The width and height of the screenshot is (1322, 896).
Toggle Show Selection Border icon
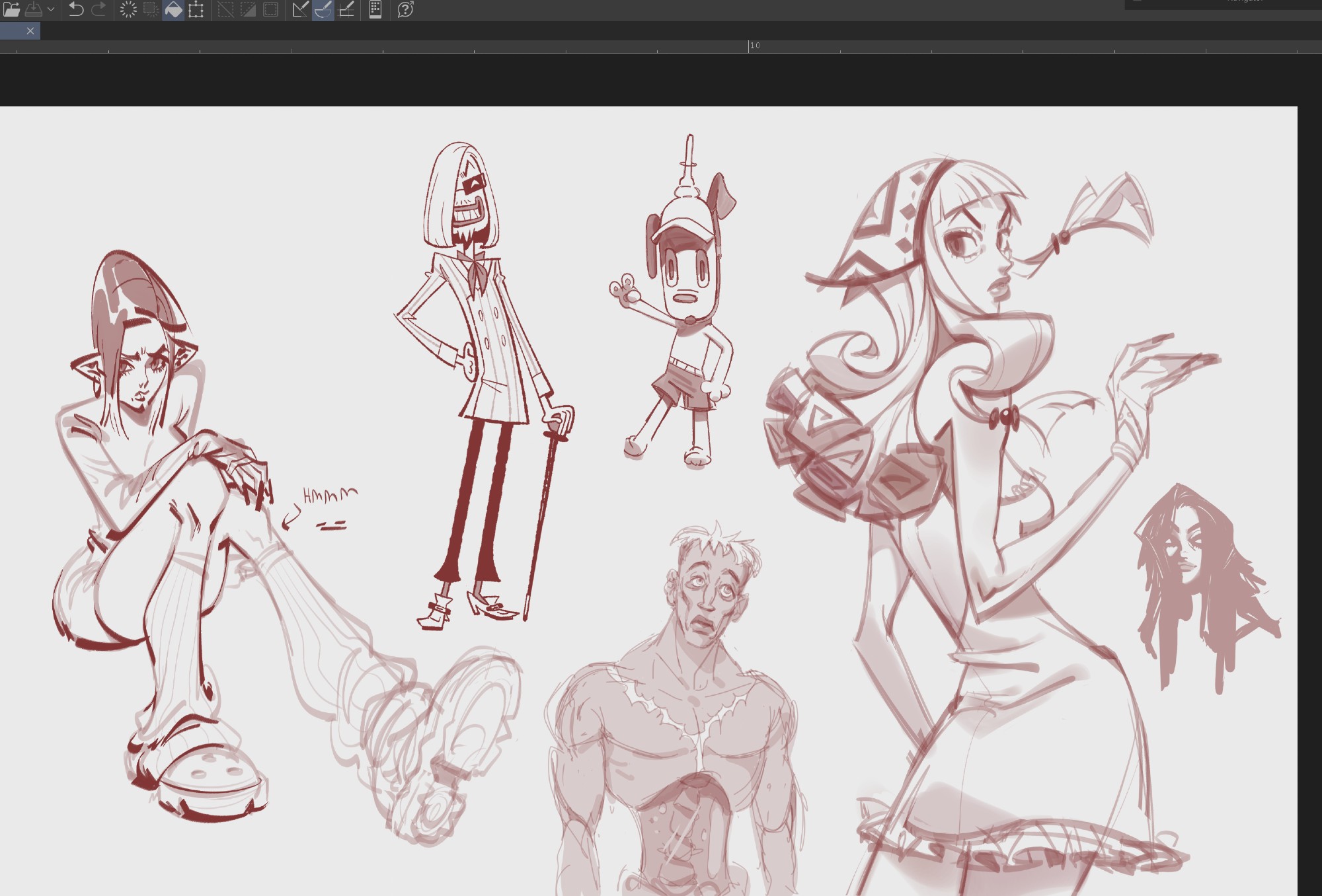[x=270, y=9]
